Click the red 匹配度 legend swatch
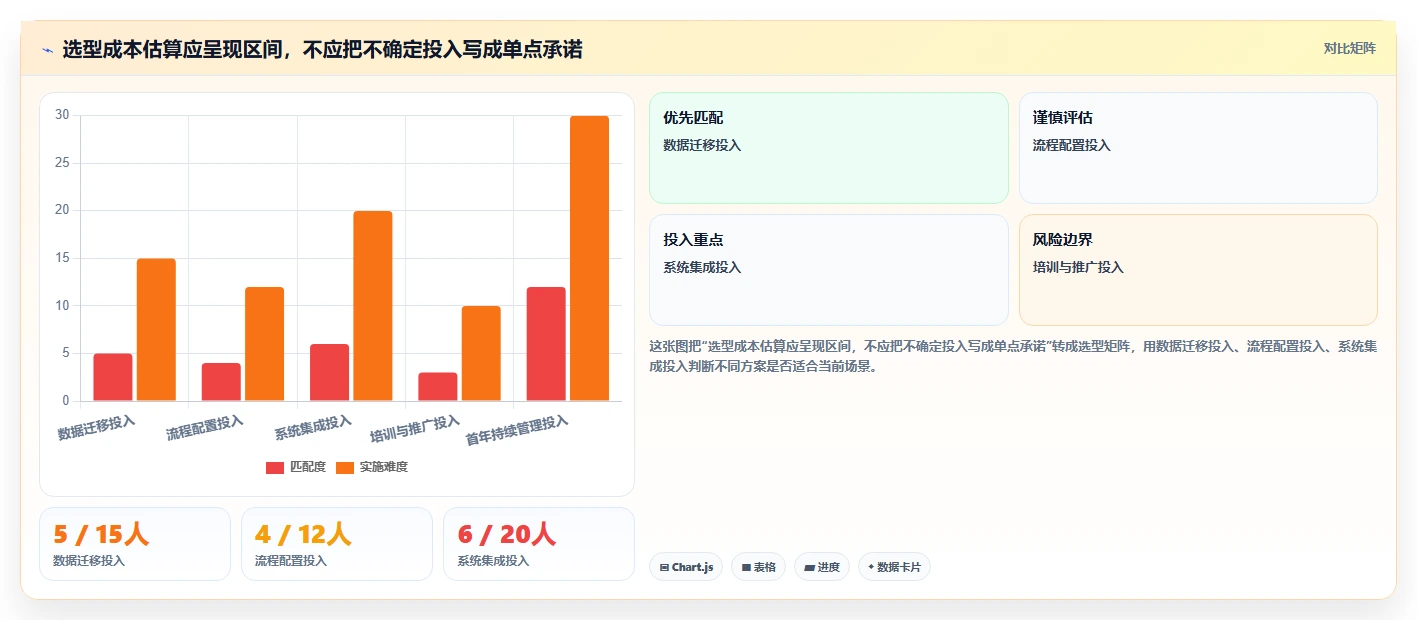This screenshot has height=620, width=1417. 275,468
